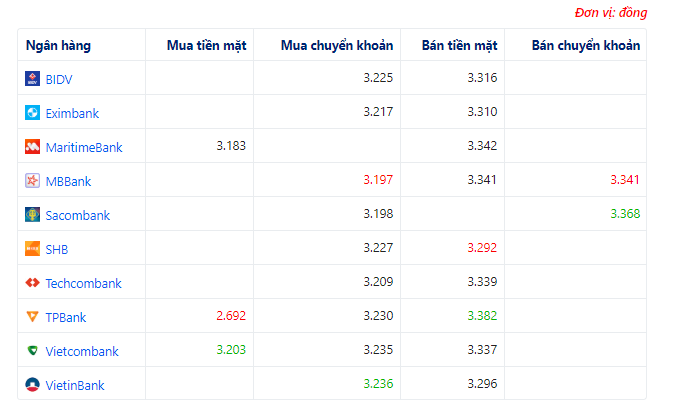Select MBBank red transfer buy rate 3.197
The height and width of the screenshot is (414, 679).
coord(378,180)
